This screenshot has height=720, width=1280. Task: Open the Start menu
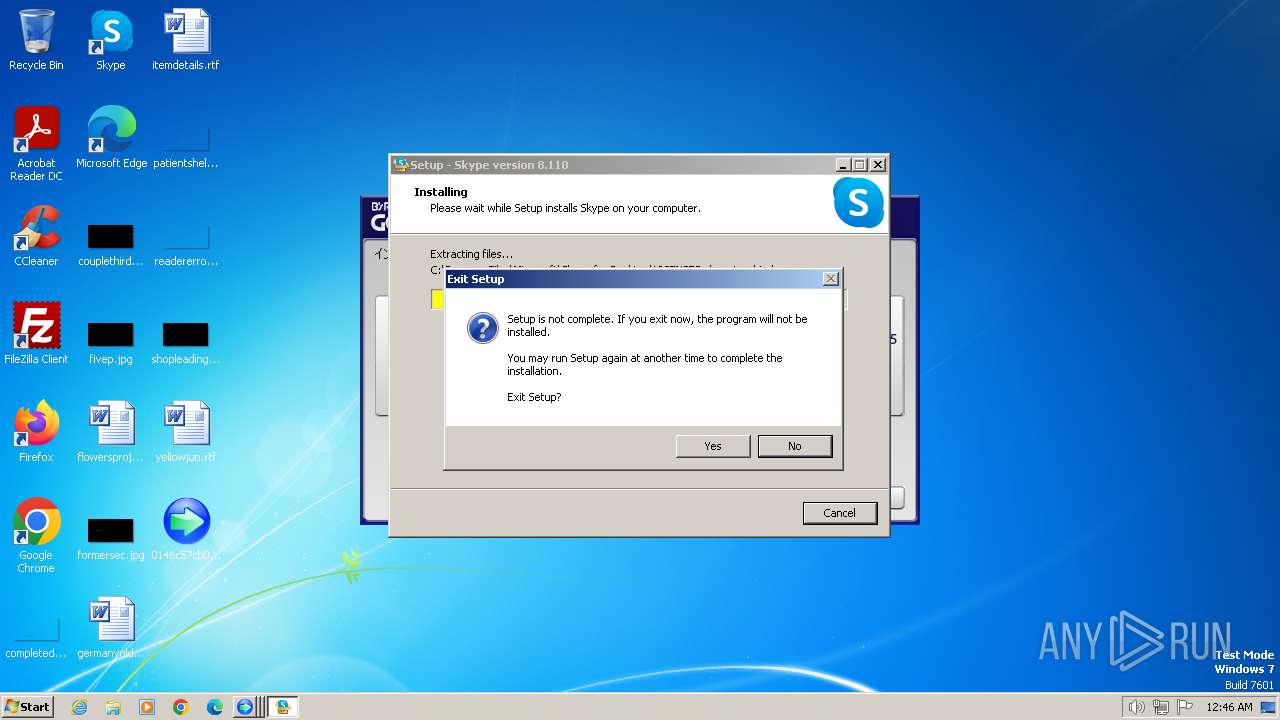pyautogui.click(x=28, y=706)
